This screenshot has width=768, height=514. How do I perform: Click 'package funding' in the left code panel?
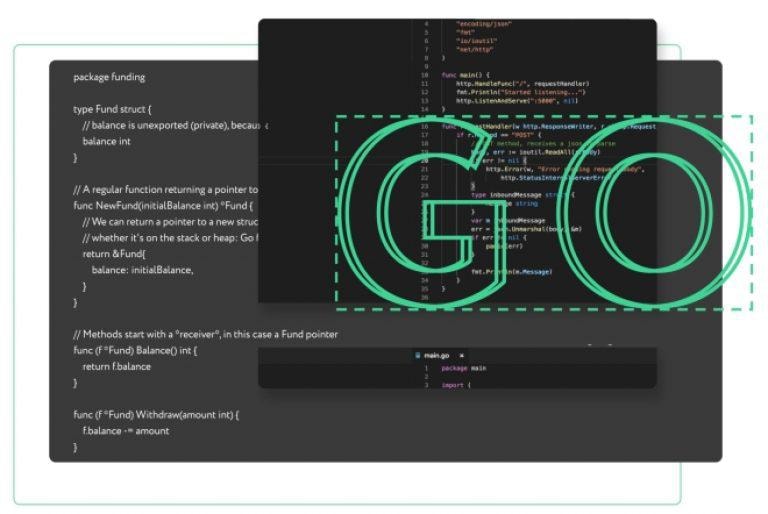click(109, 77)
